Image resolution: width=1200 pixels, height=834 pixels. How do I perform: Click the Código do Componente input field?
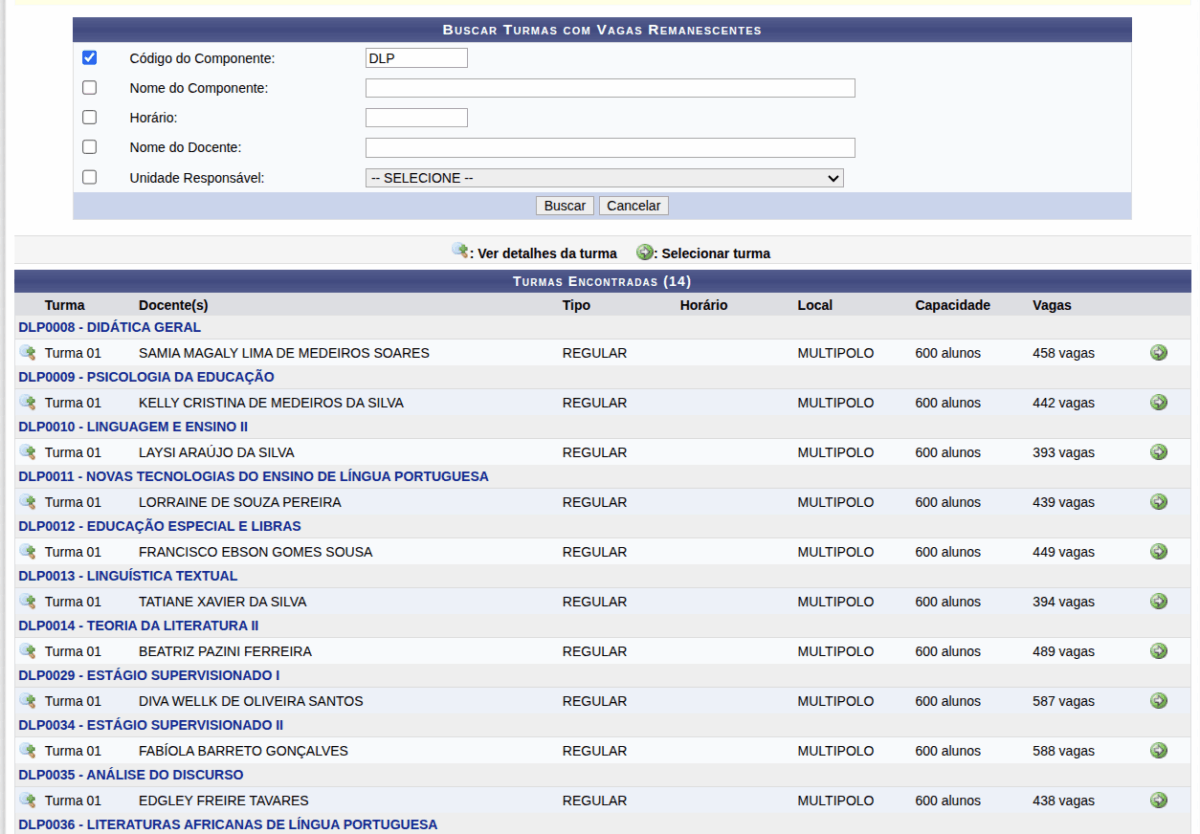click(x=416, y=58)
